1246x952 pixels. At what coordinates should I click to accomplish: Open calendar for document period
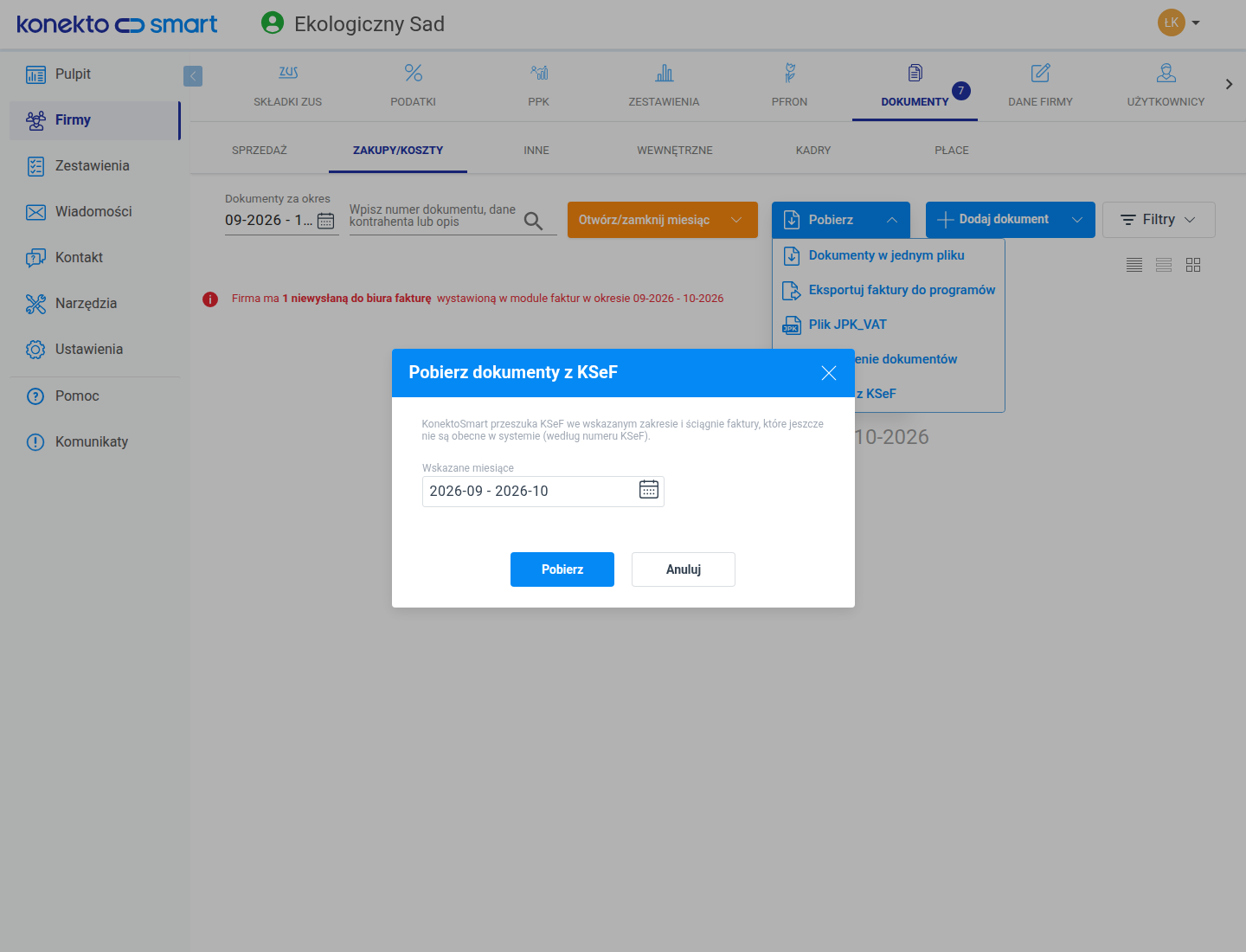coord(325,221)
